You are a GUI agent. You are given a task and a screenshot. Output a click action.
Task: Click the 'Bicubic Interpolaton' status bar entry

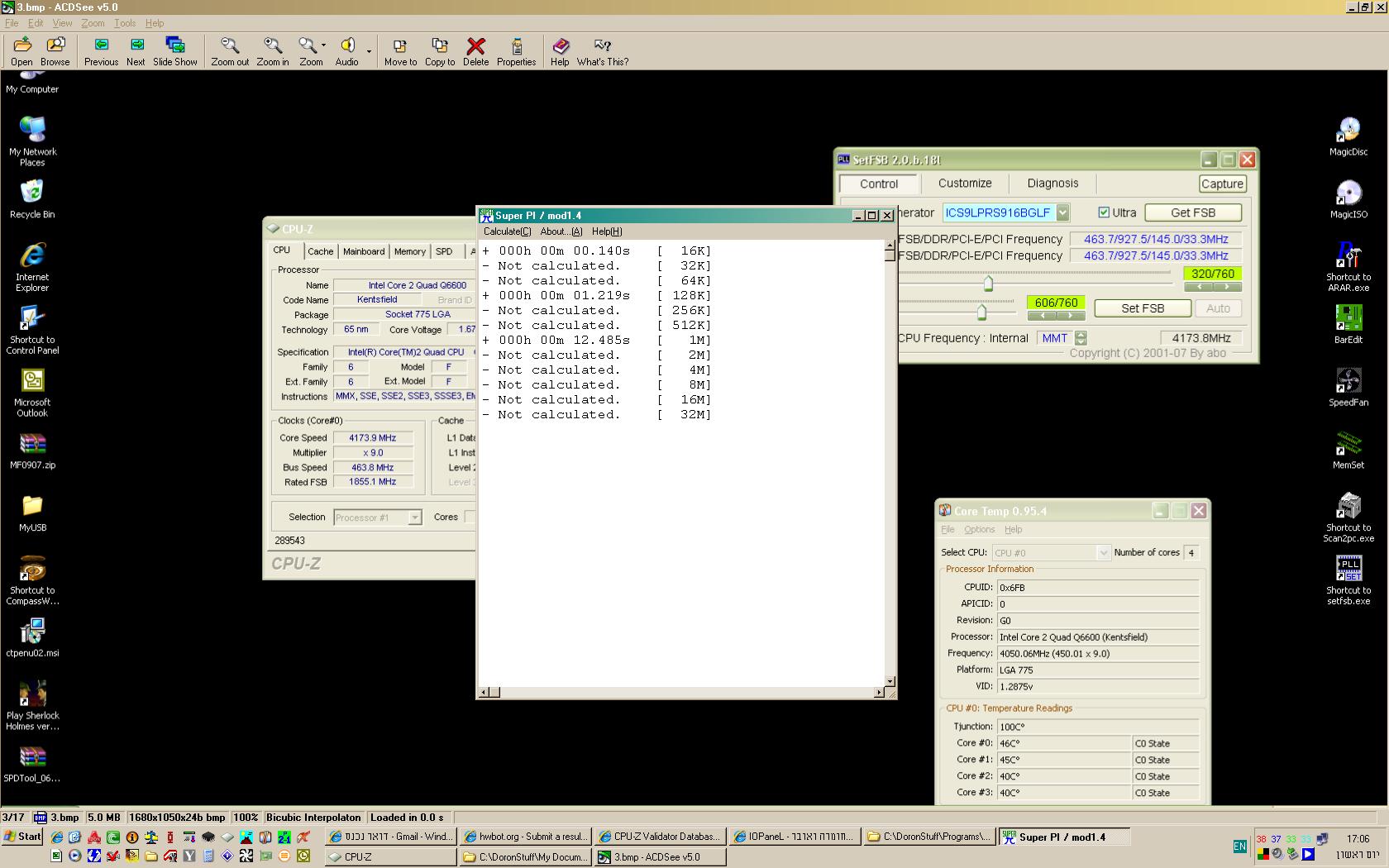pyautogui.click(x=313, y=818)
